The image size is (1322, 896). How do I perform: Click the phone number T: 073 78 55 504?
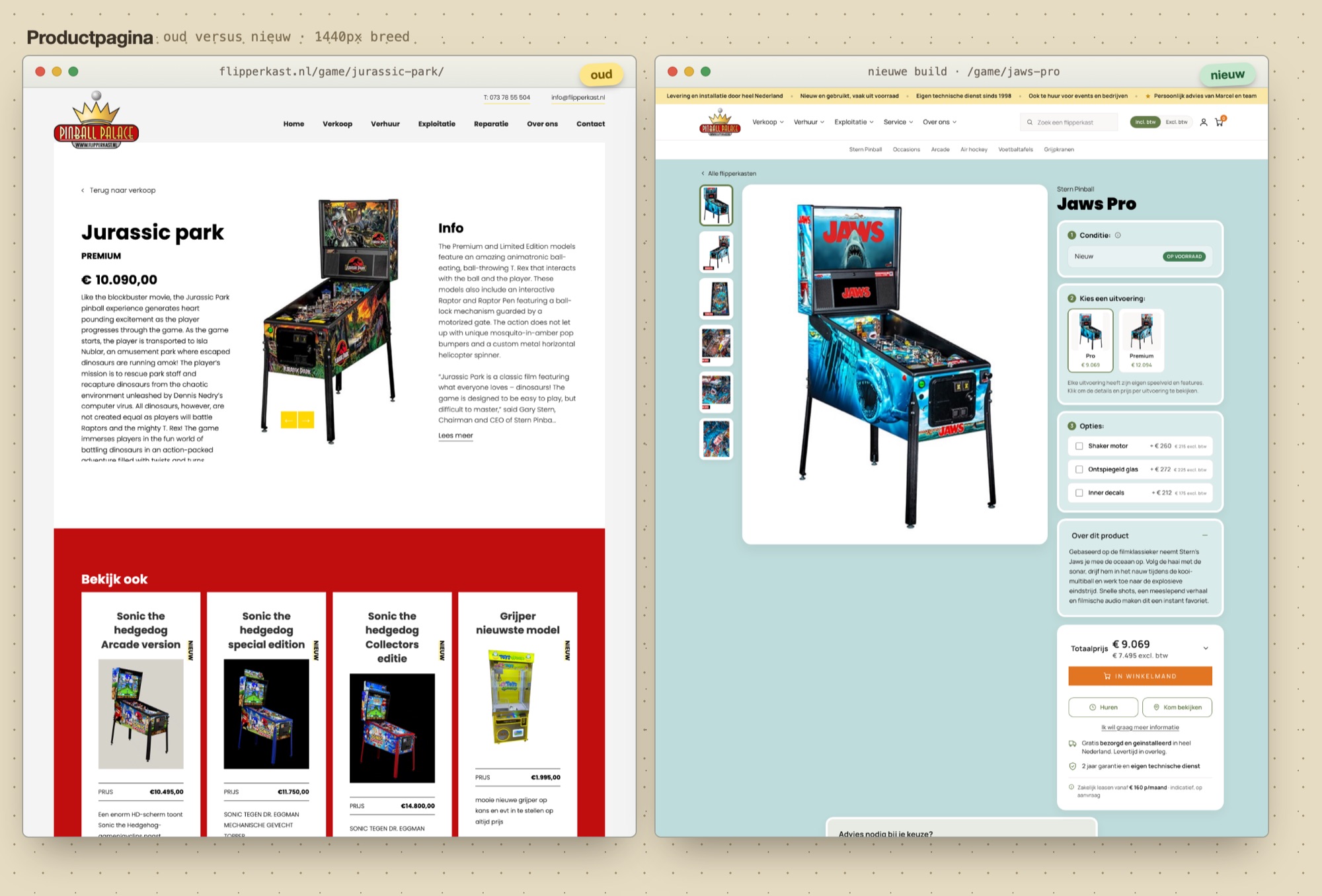[x=506, y=98]
